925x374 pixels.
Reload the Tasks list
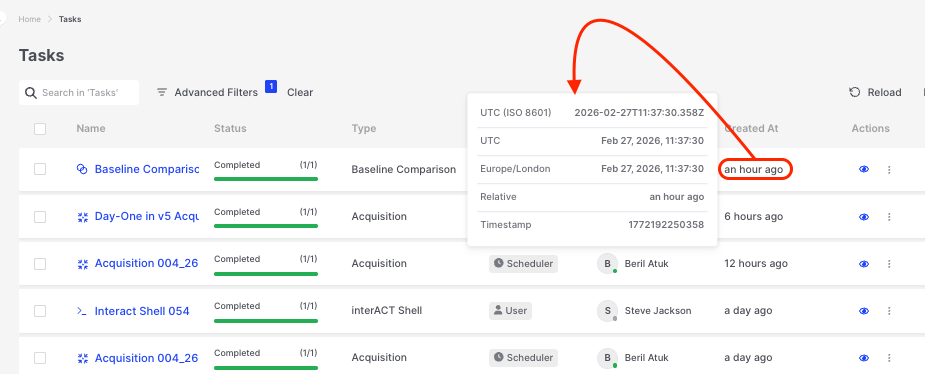[875, 93]
